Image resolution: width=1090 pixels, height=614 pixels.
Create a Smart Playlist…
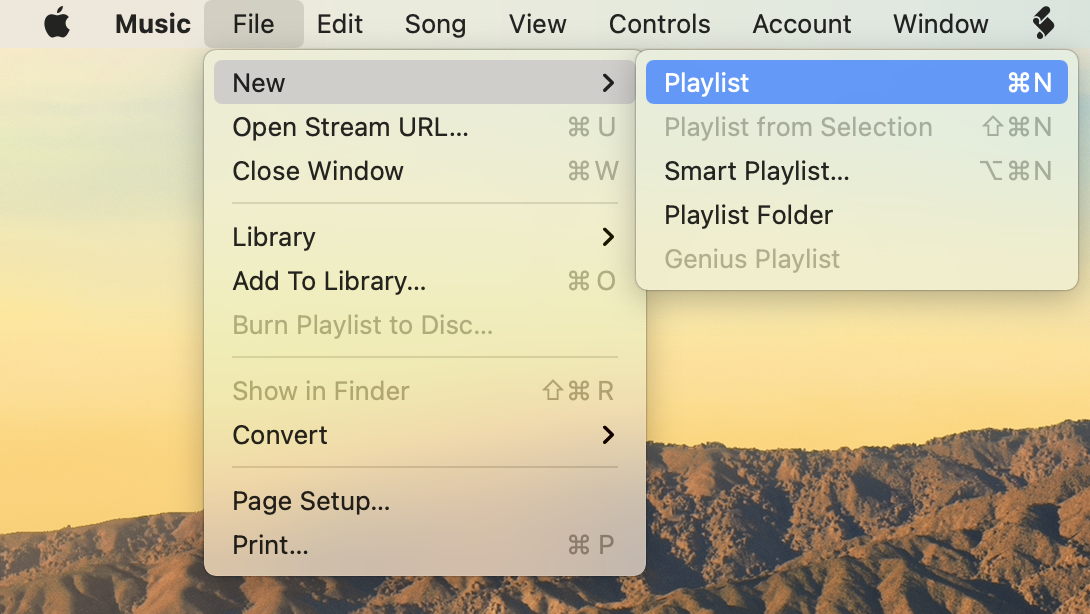coord(856,171)
